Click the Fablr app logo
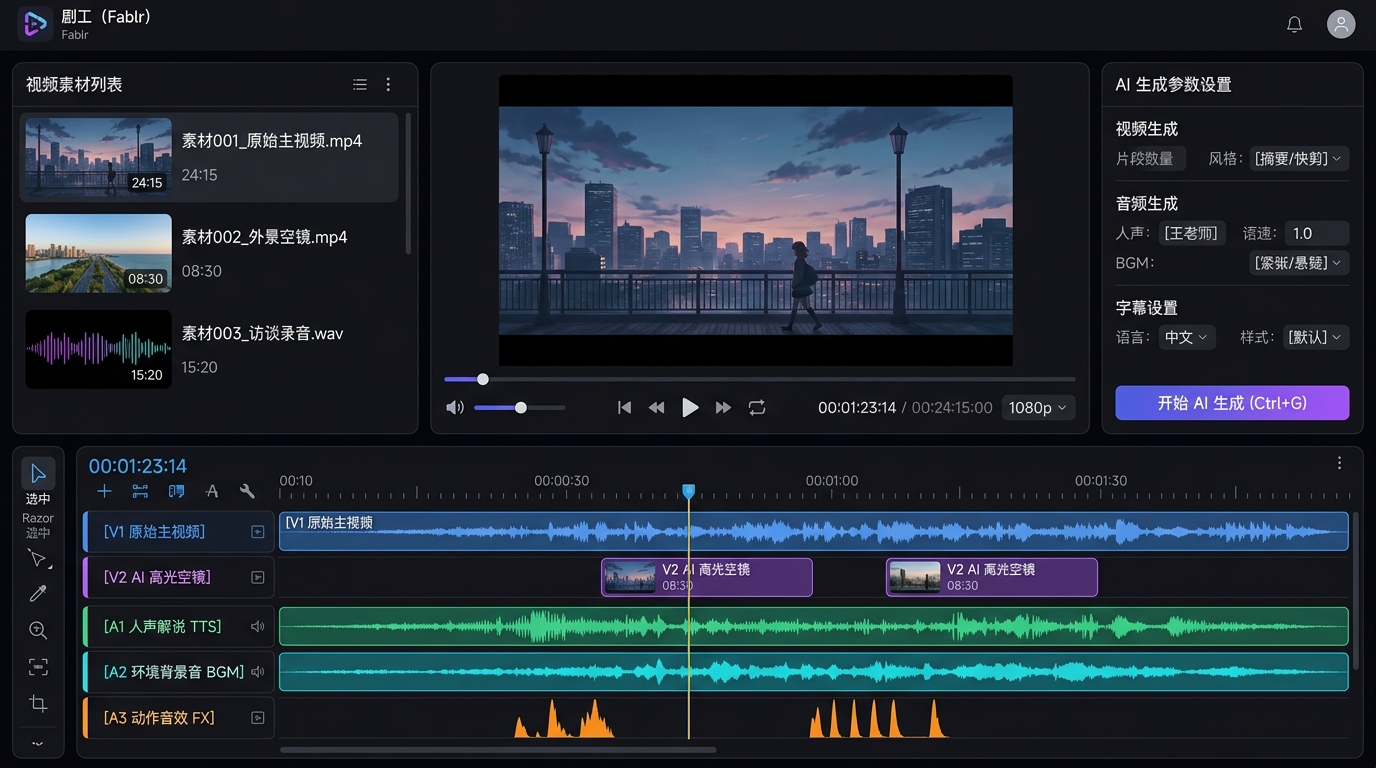Screen dimensions: 1376x768 tap(35, 23)
